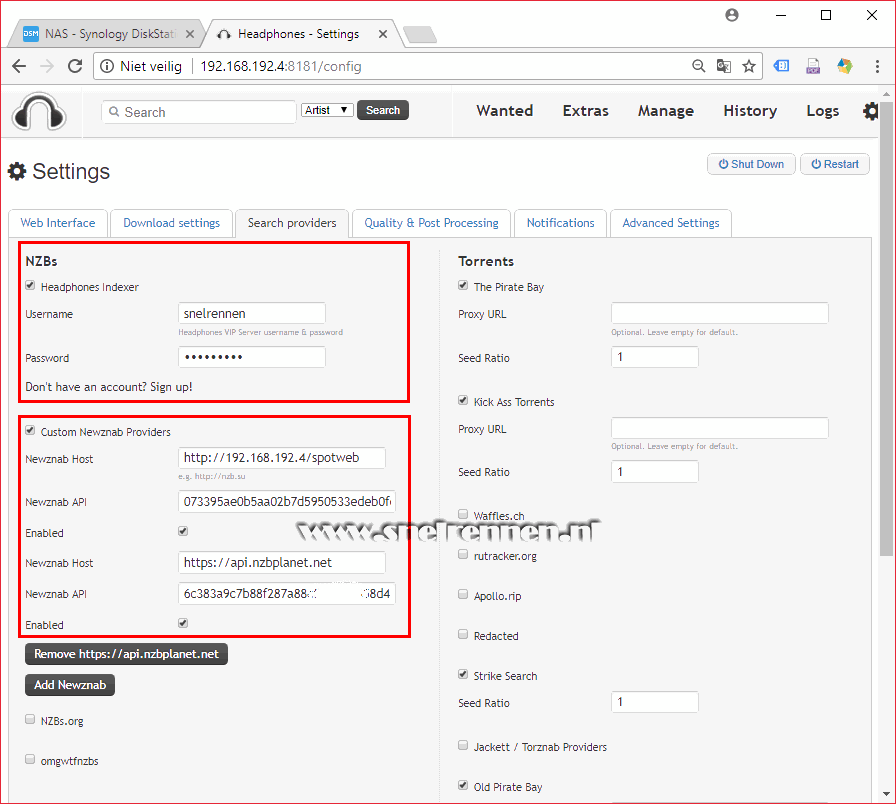Click Kick Ass Torrents Seed Ratio field
The width and height of the screenshot is (896, 804).
(x=655, y=472)
